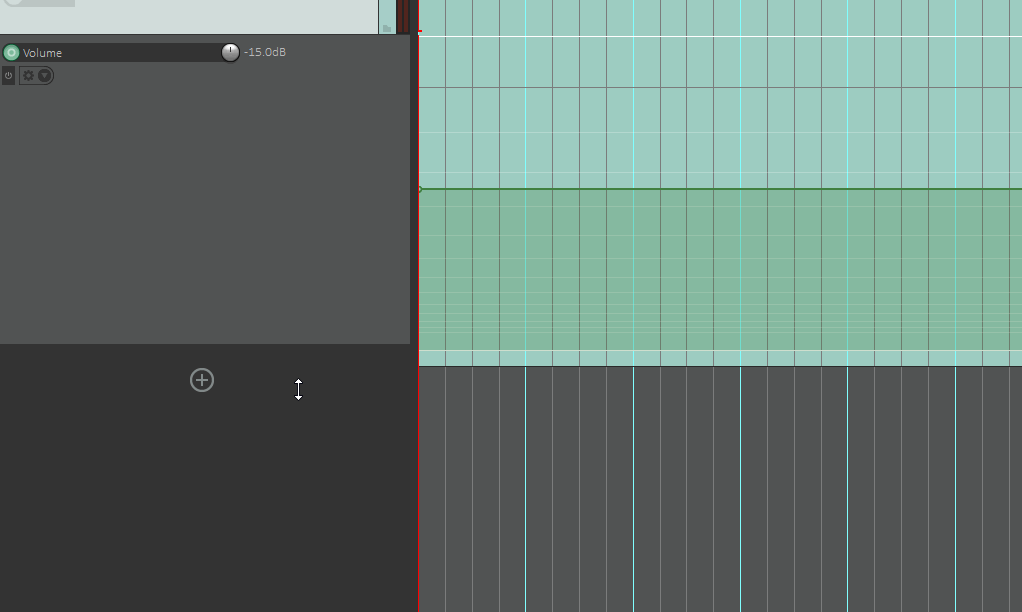The width and height of the screenshot is (1022, 612).
Task: Open envelope settings with the gear icon
Action: tap(28, 76)
